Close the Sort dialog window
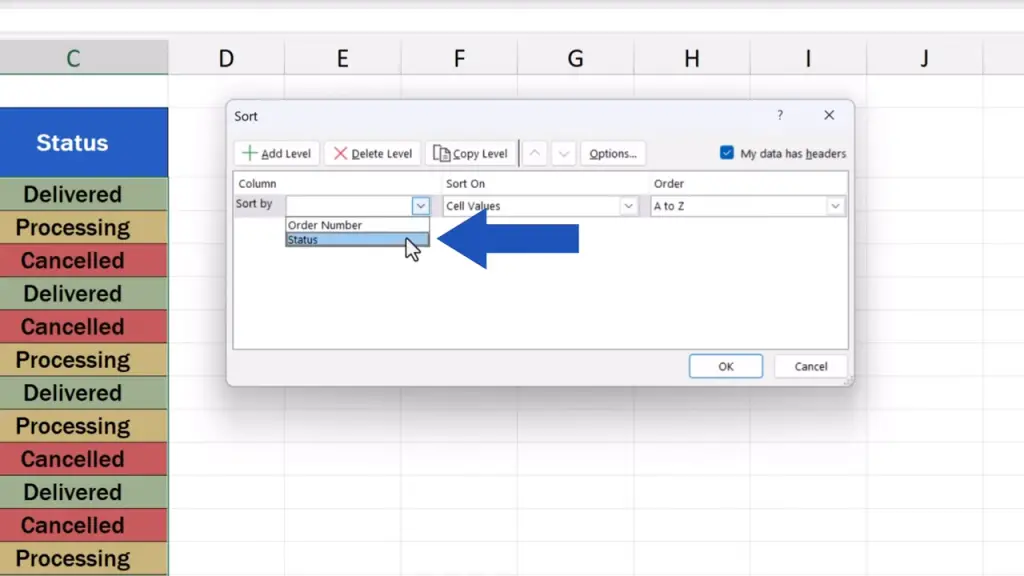 coord(829,116)
